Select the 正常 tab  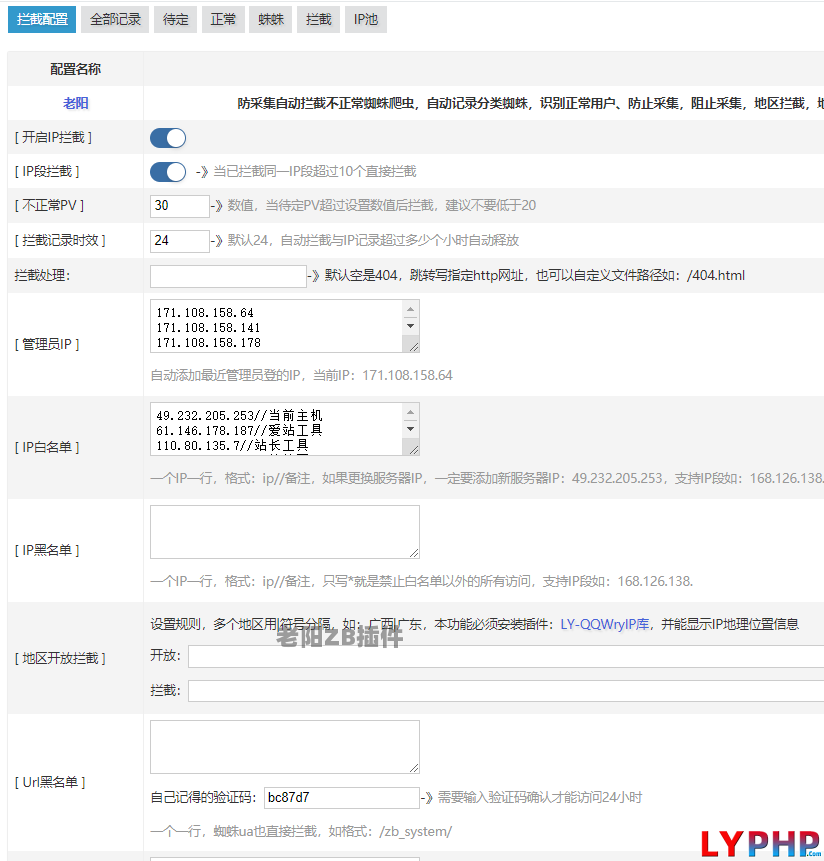click(x=223, y=20)
